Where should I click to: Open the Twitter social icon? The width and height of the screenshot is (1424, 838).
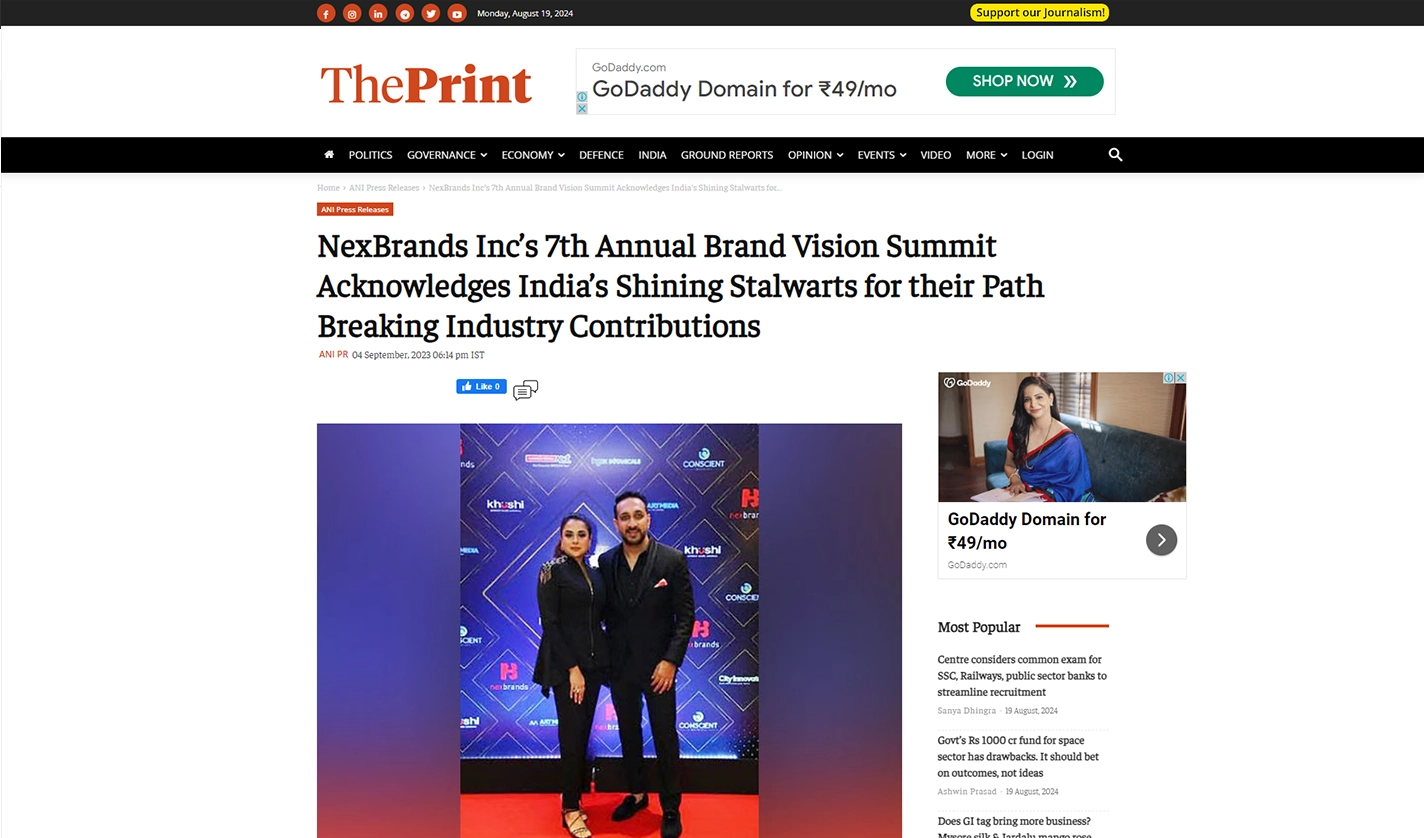click(x=431, y=13)
